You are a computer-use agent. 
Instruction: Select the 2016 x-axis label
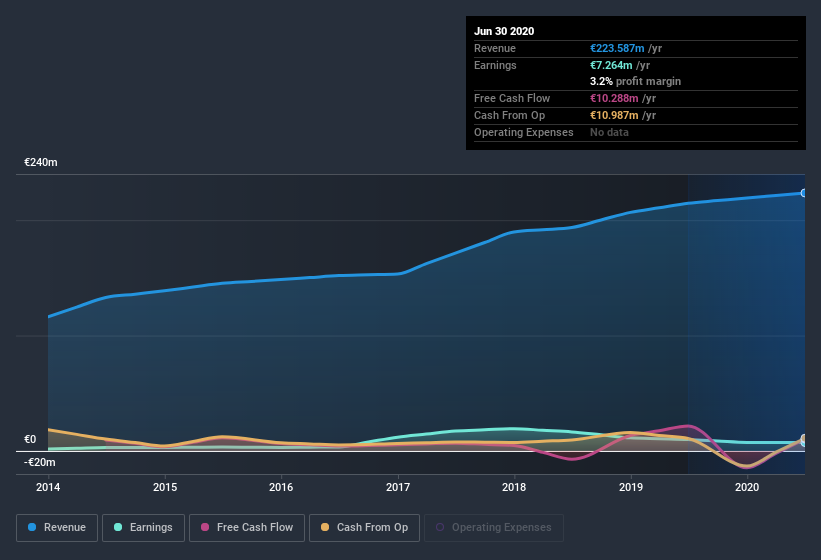tap(281, 487)
